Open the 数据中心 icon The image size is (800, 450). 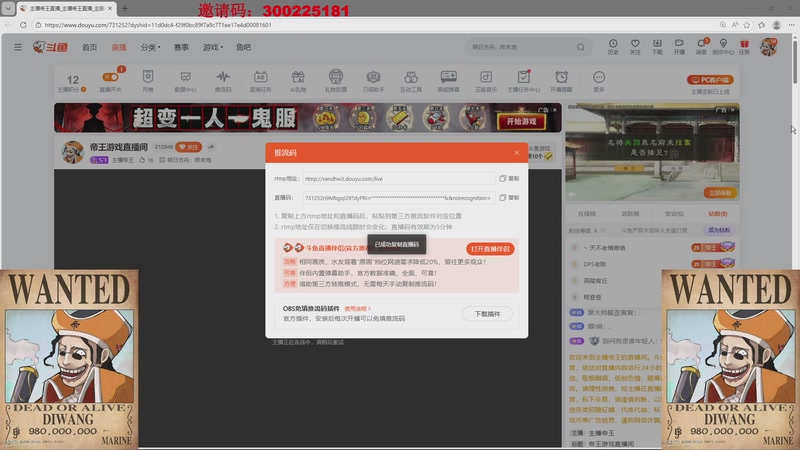(185, 81)
